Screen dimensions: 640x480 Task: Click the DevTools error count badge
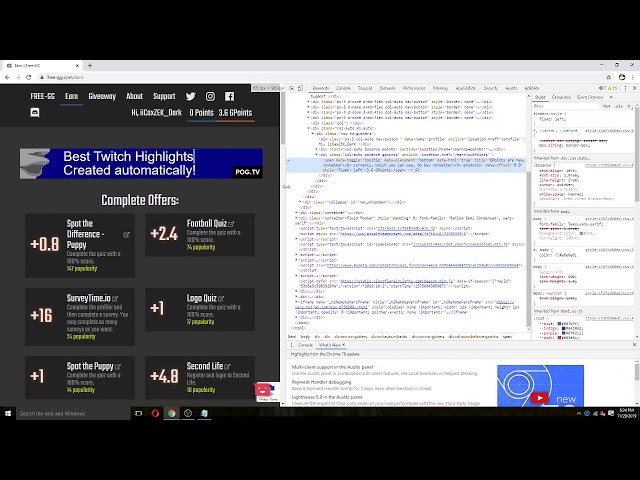click(602, 88)
